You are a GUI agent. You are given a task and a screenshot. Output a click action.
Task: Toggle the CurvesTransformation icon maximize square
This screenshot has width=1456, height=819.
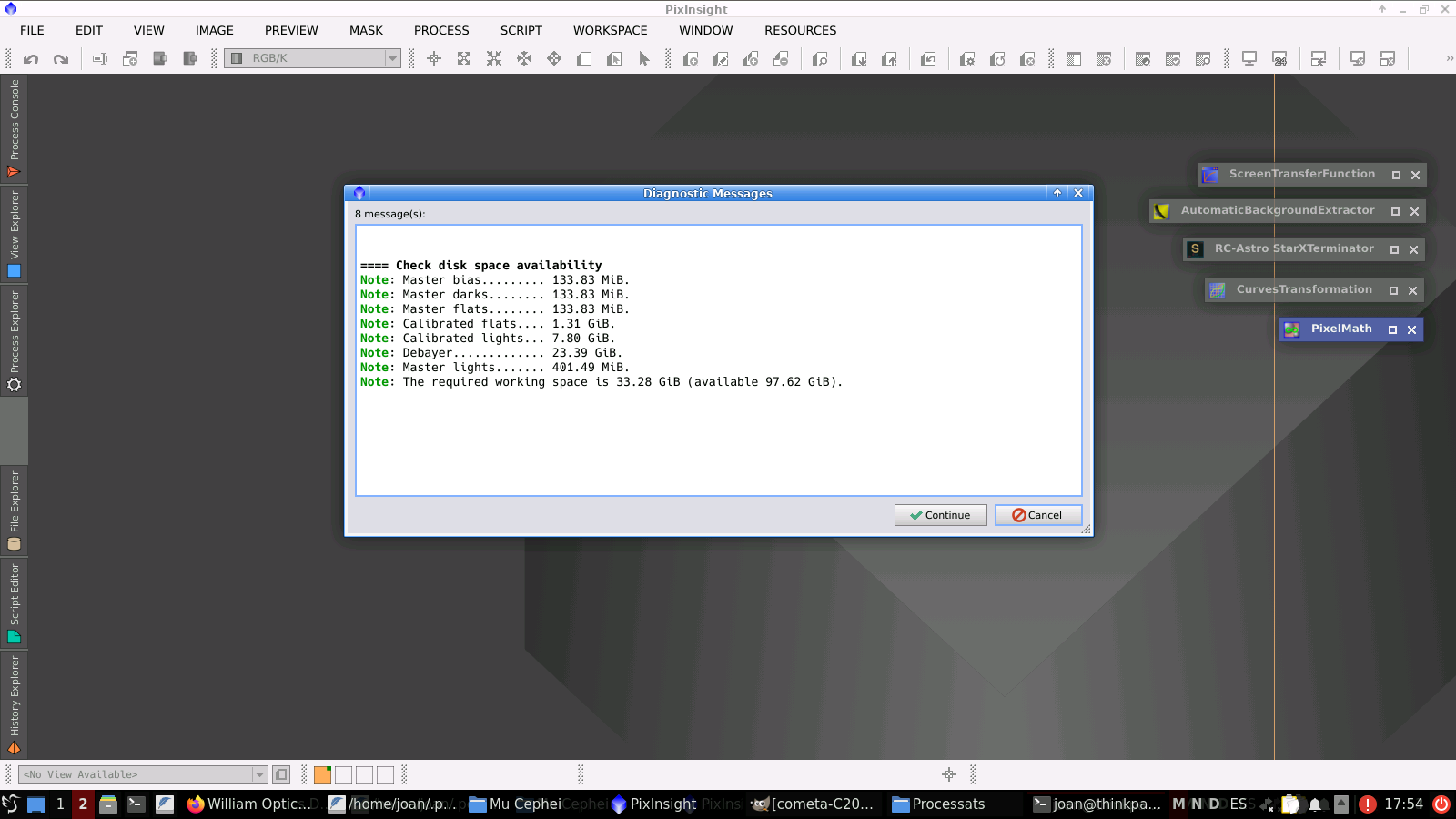tap(1393, 291)
